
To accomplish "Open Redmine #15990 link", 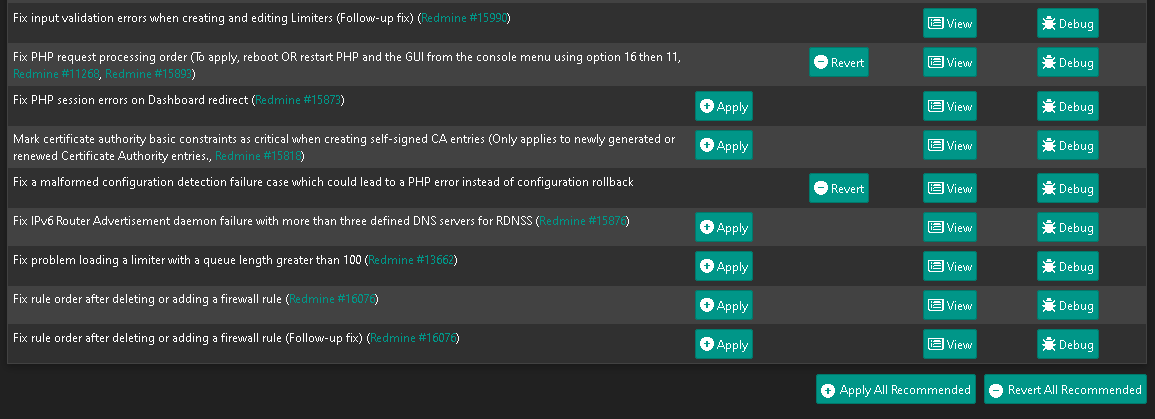I will [x=464, y=18].
